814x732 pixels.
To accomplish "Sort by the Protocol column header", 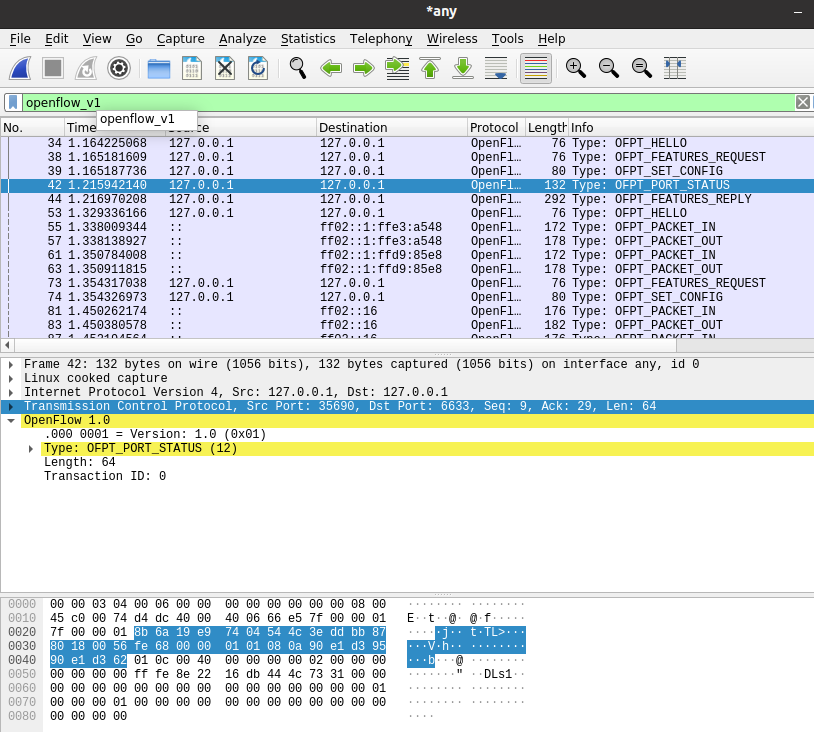I will (494, 128).
